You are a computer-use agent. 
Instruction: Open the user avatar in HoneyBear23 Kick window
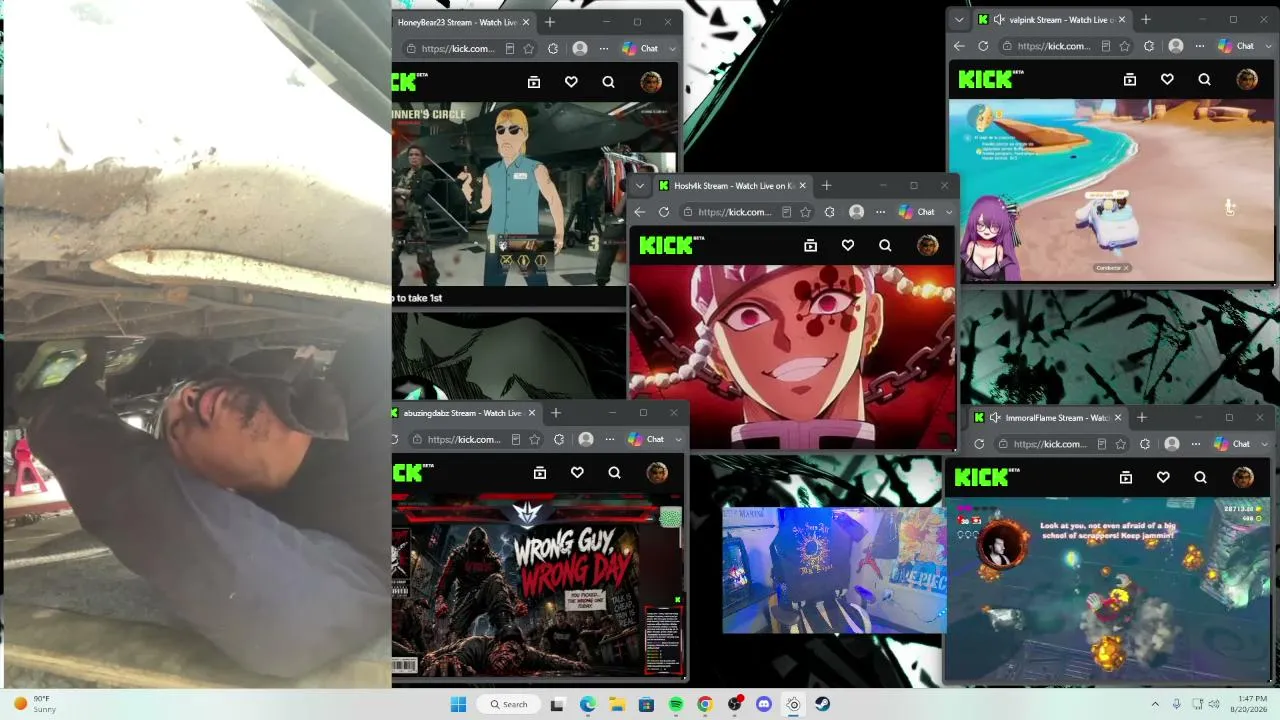click(x=651, y=82)
